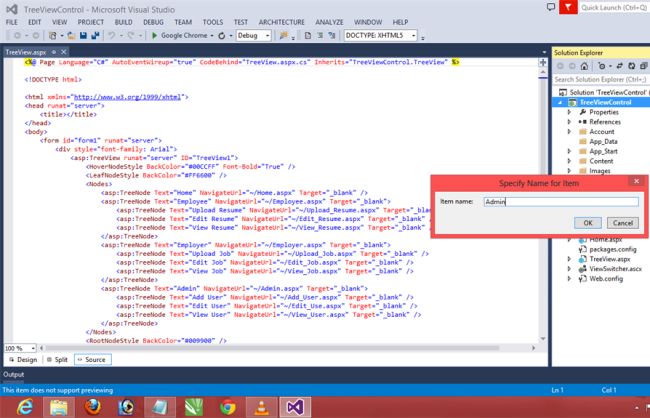
Task: Expand the References node
Action: (569, 122)
